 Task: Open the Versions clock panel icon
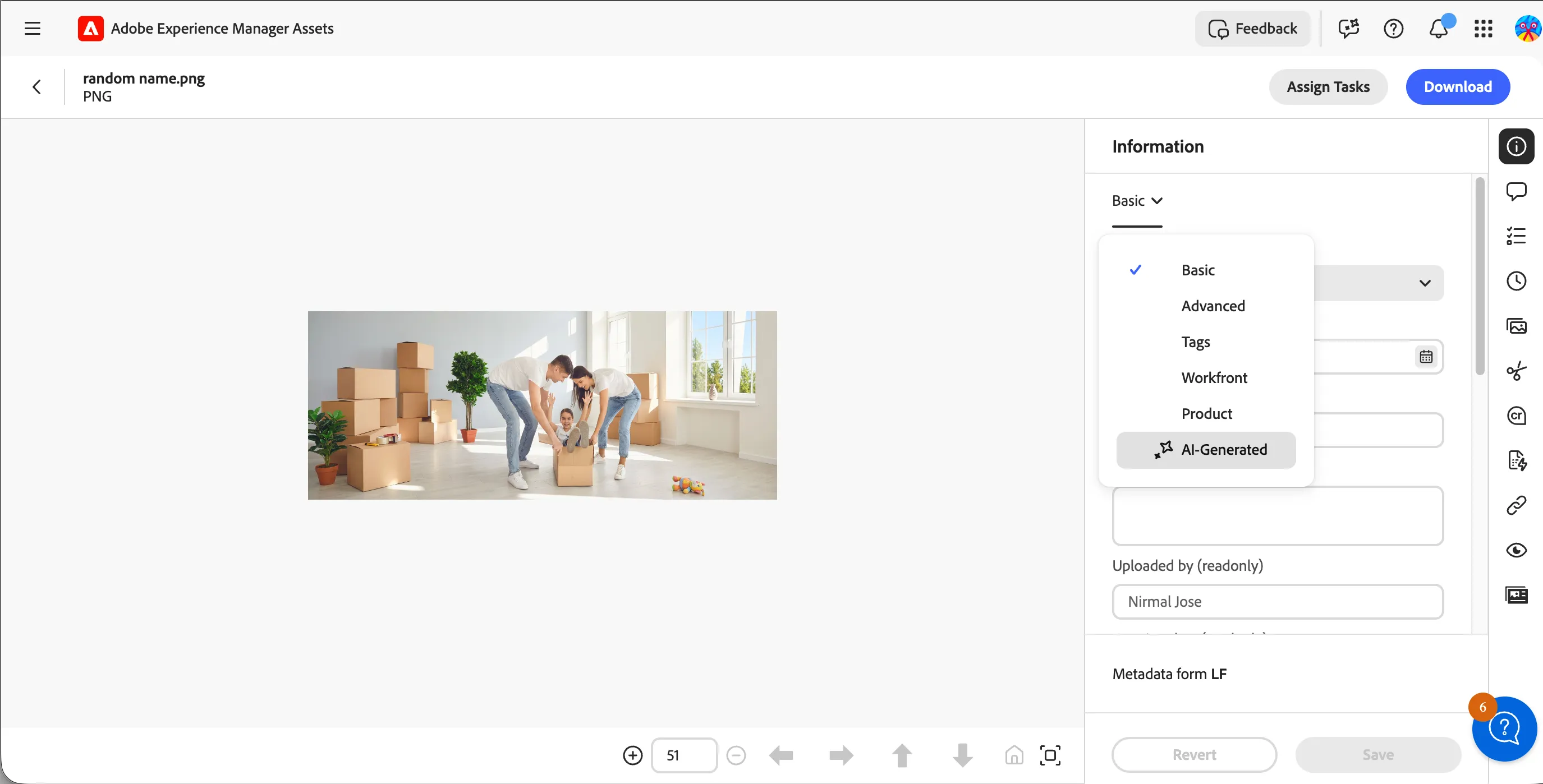1516,282
